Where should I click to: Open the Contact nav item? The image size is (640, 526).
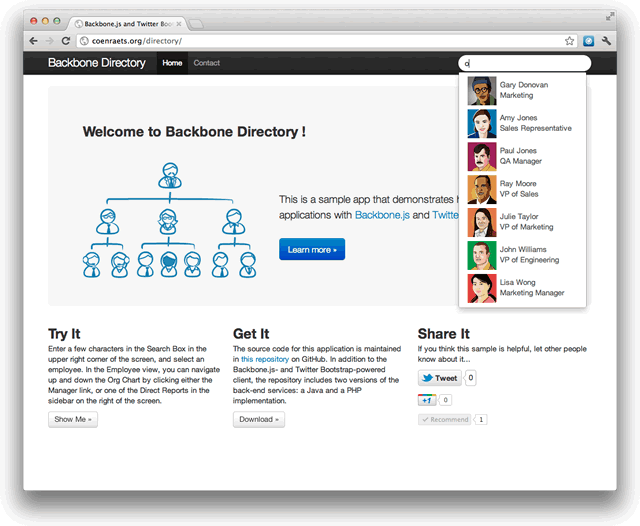(207, 63)
